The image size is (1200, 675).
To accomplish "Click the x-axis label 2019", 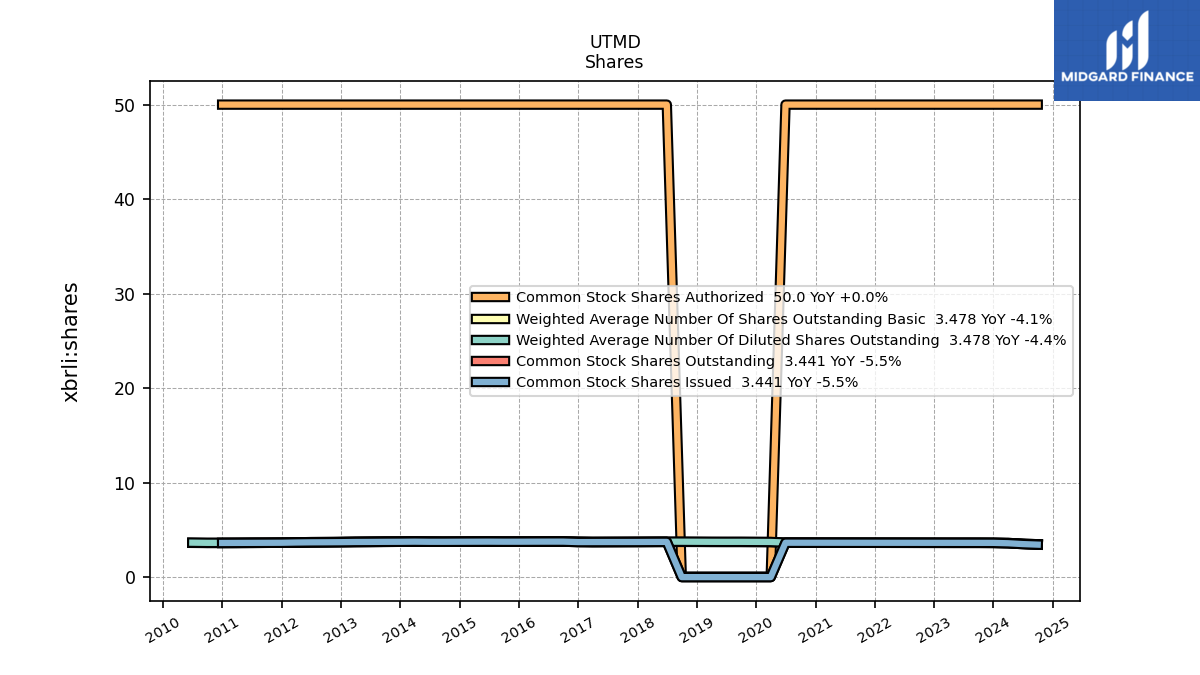I will (696, 628).
